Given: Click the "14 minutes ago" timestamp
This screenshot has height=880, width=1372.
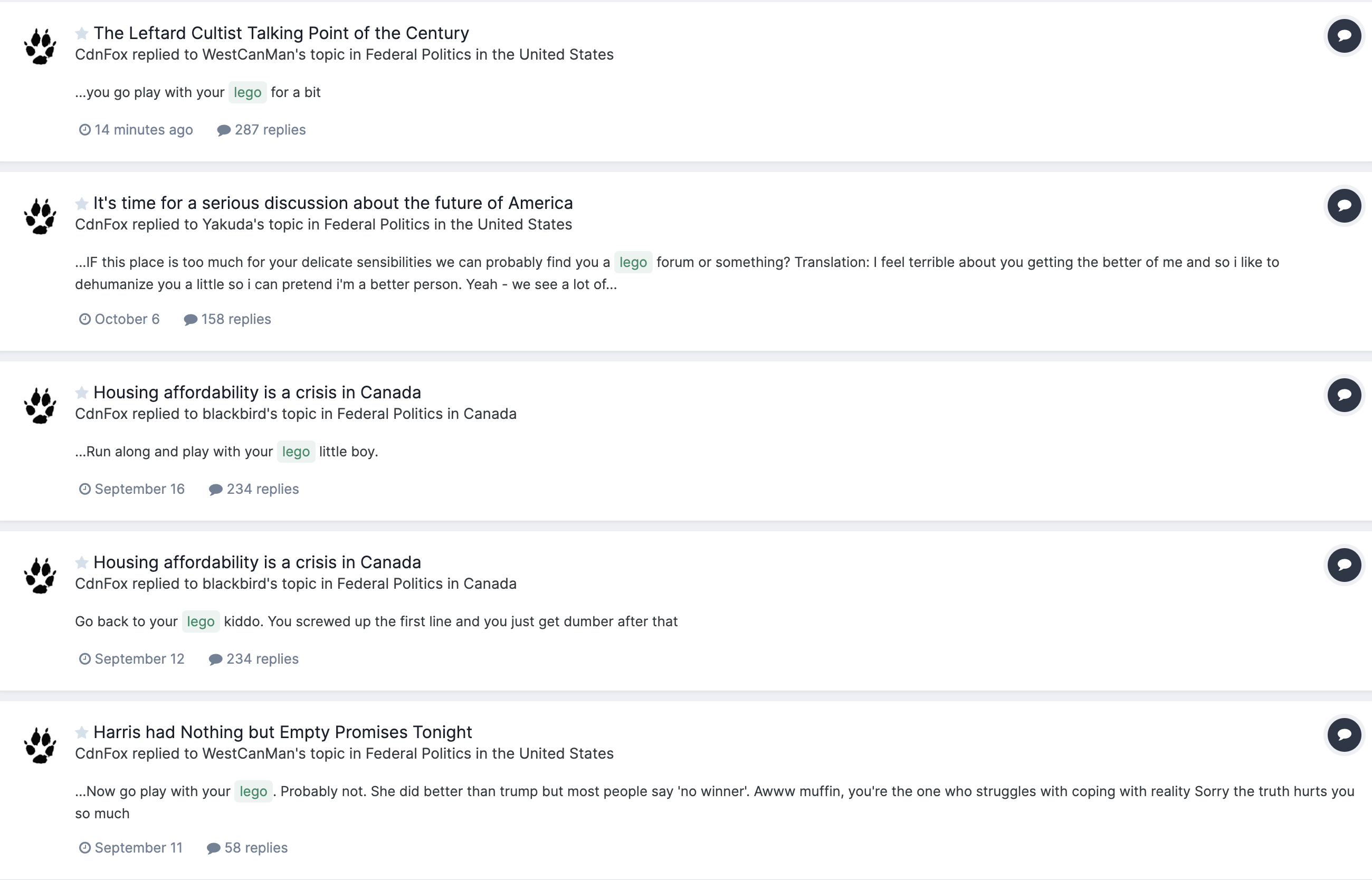Looking at the screenshot, I should click(x=143, y=130).
